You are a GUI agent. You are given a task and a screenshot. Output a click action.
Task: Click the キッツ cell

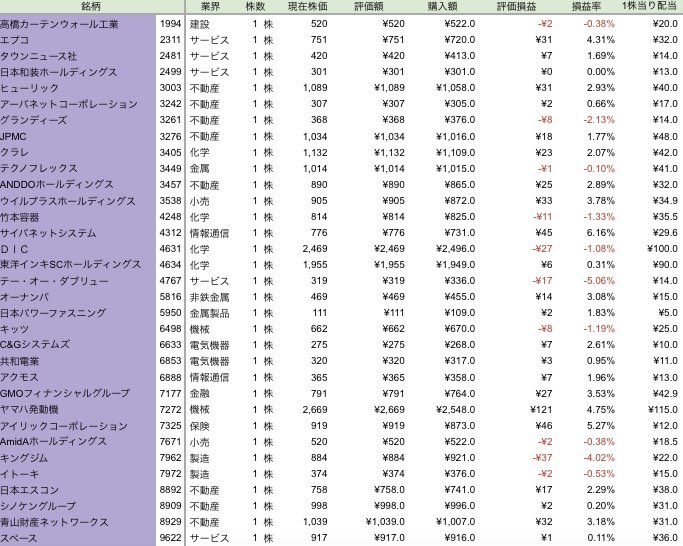coord(14,329)
